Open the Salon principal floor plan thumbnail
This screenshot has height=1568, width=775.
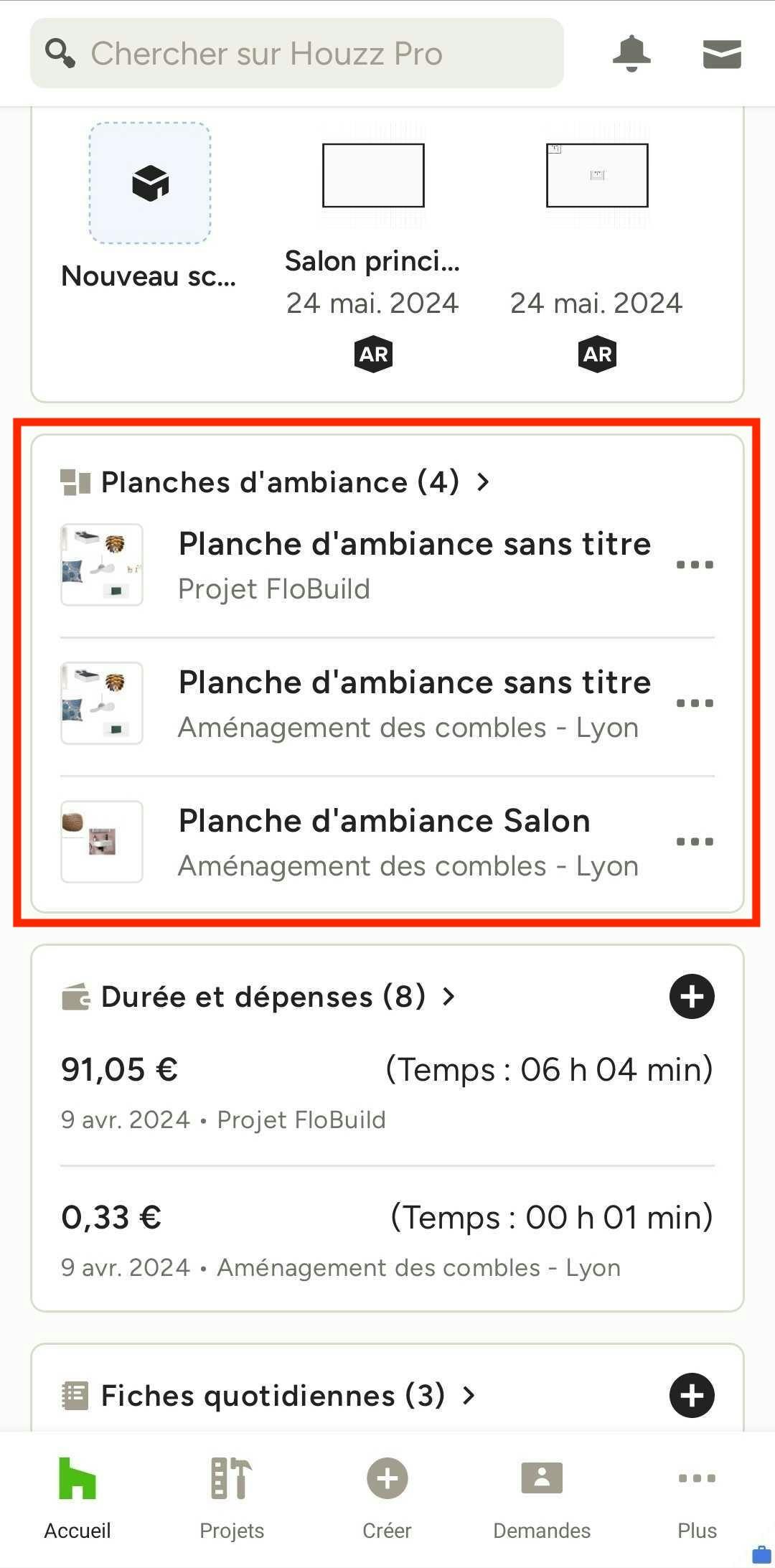(373, 175)
